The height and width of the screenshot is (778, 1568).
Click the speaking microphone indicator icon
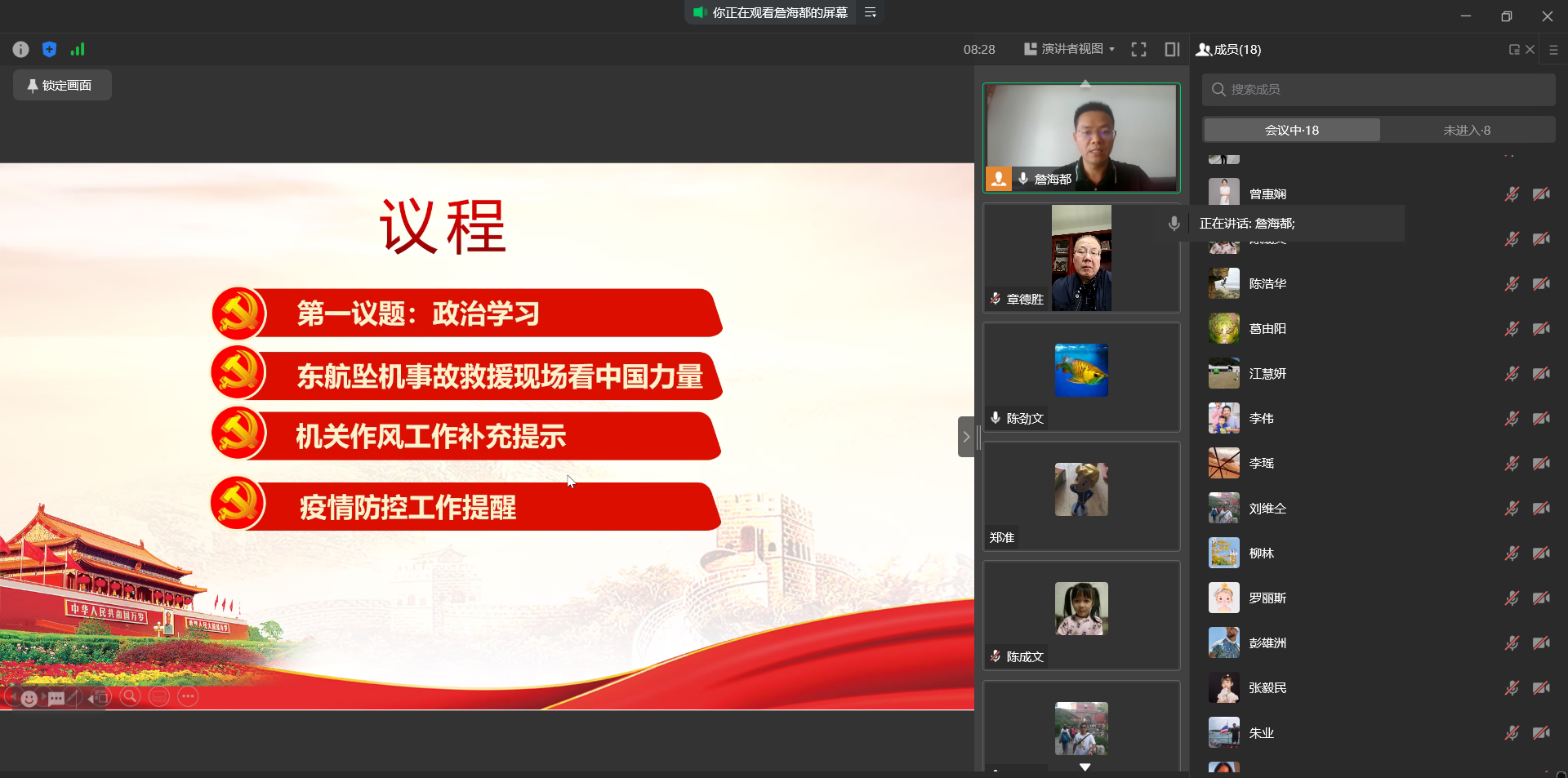pyautogui.click(x=1174, y=224)
